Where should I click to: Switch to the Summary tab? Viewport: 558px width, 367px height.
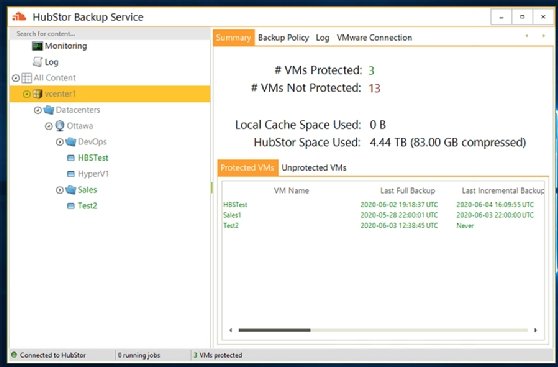(x=234, y=38)
